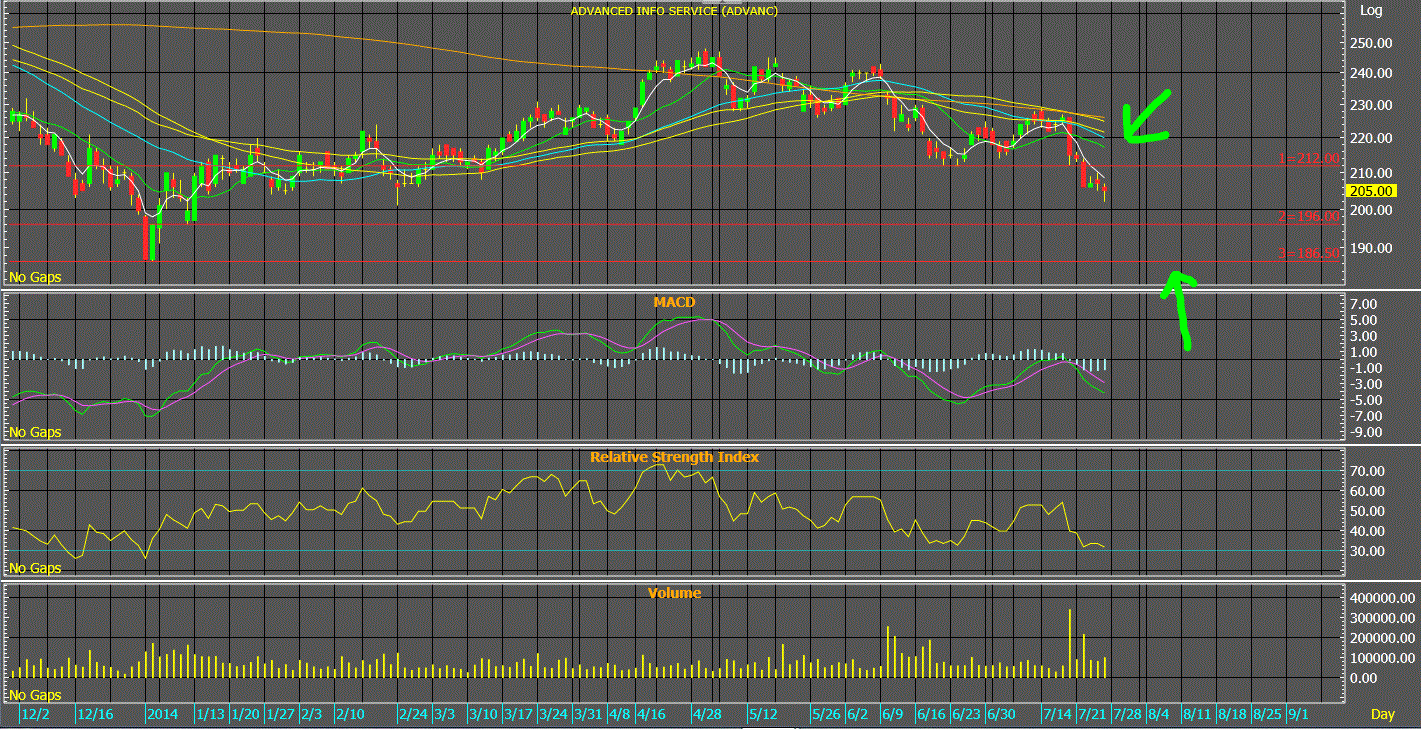Click the 220.00 price axis value
Screen dimensions: 1421x729
(x=1372, y=138)
